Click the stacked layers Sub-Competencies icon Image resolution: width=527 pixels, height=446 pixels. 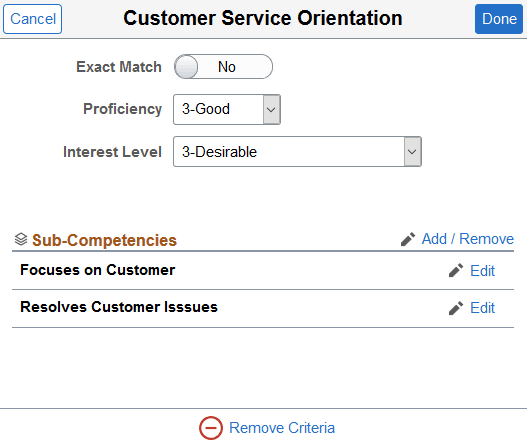pyautogui.click(x=21, y=239)
